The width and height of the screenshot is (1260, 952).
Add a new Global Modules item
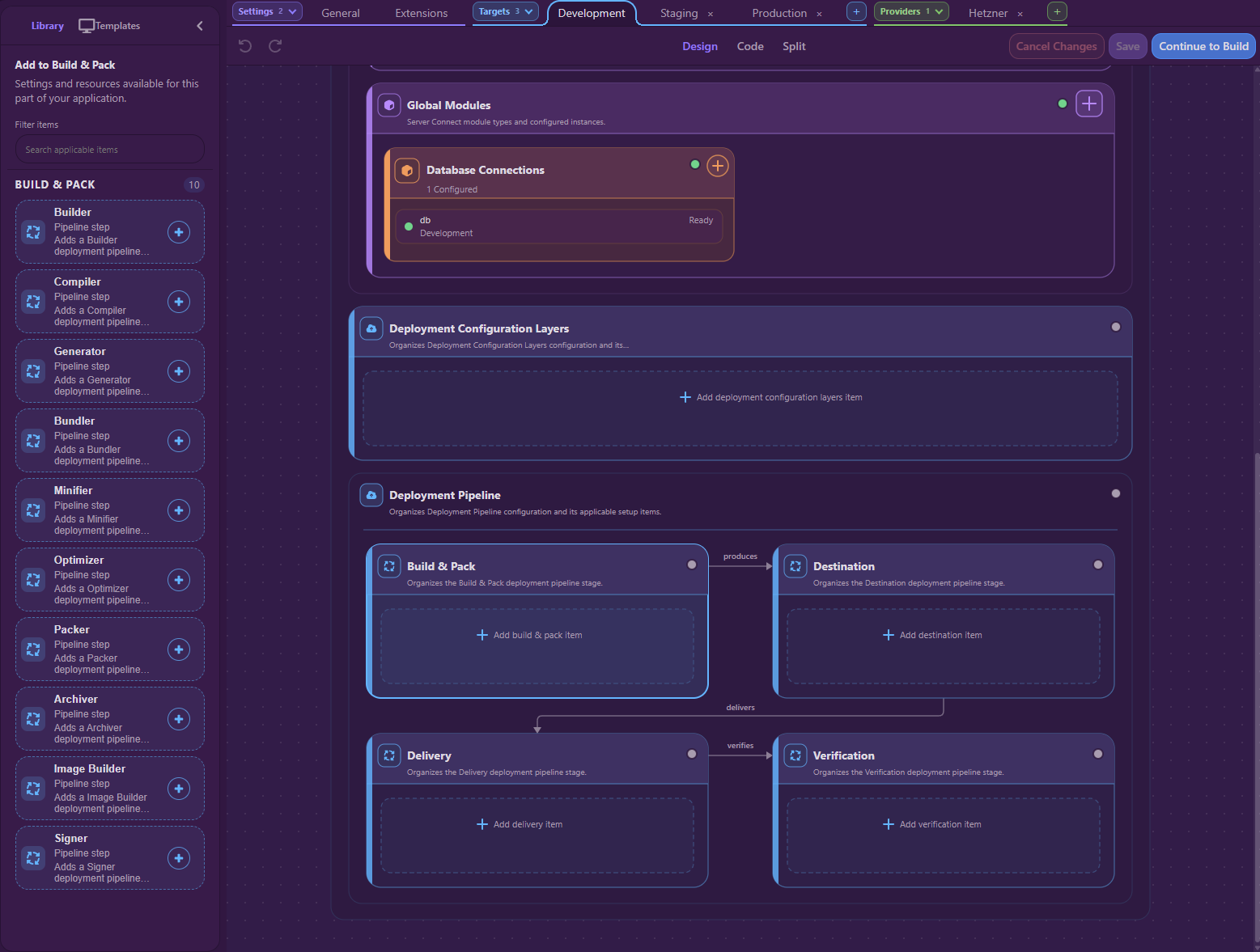(1089, 104)
